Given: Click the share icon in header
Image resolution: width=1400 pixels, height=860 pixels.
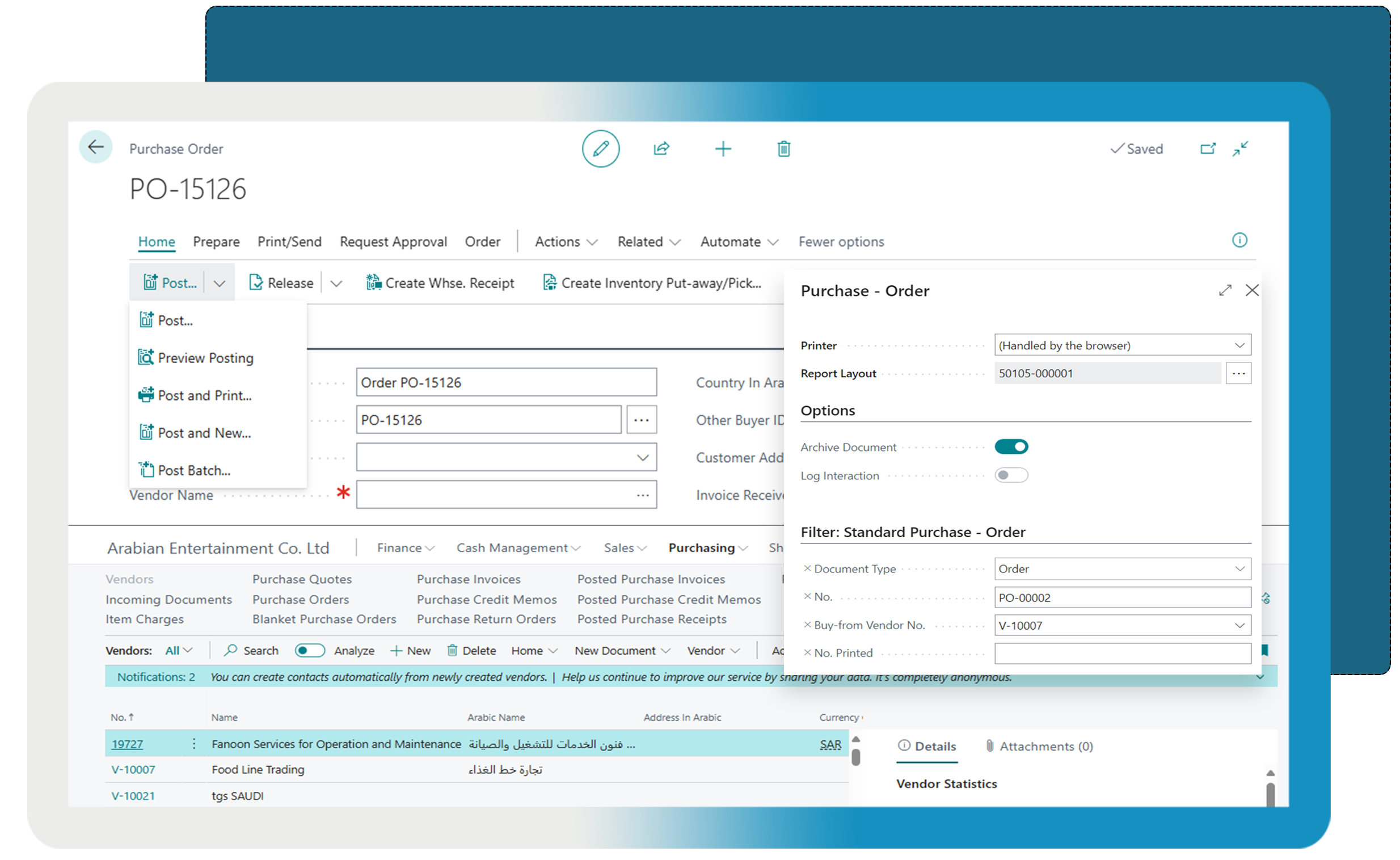Looking at the screenshot, I should 661,149.
